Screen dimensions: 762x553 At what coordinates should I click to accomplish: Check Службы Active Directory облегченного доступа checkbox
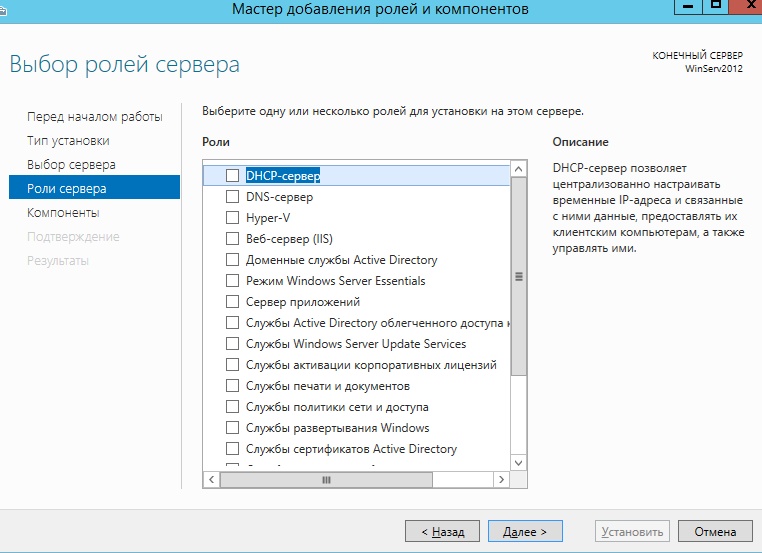click(232, 323)
